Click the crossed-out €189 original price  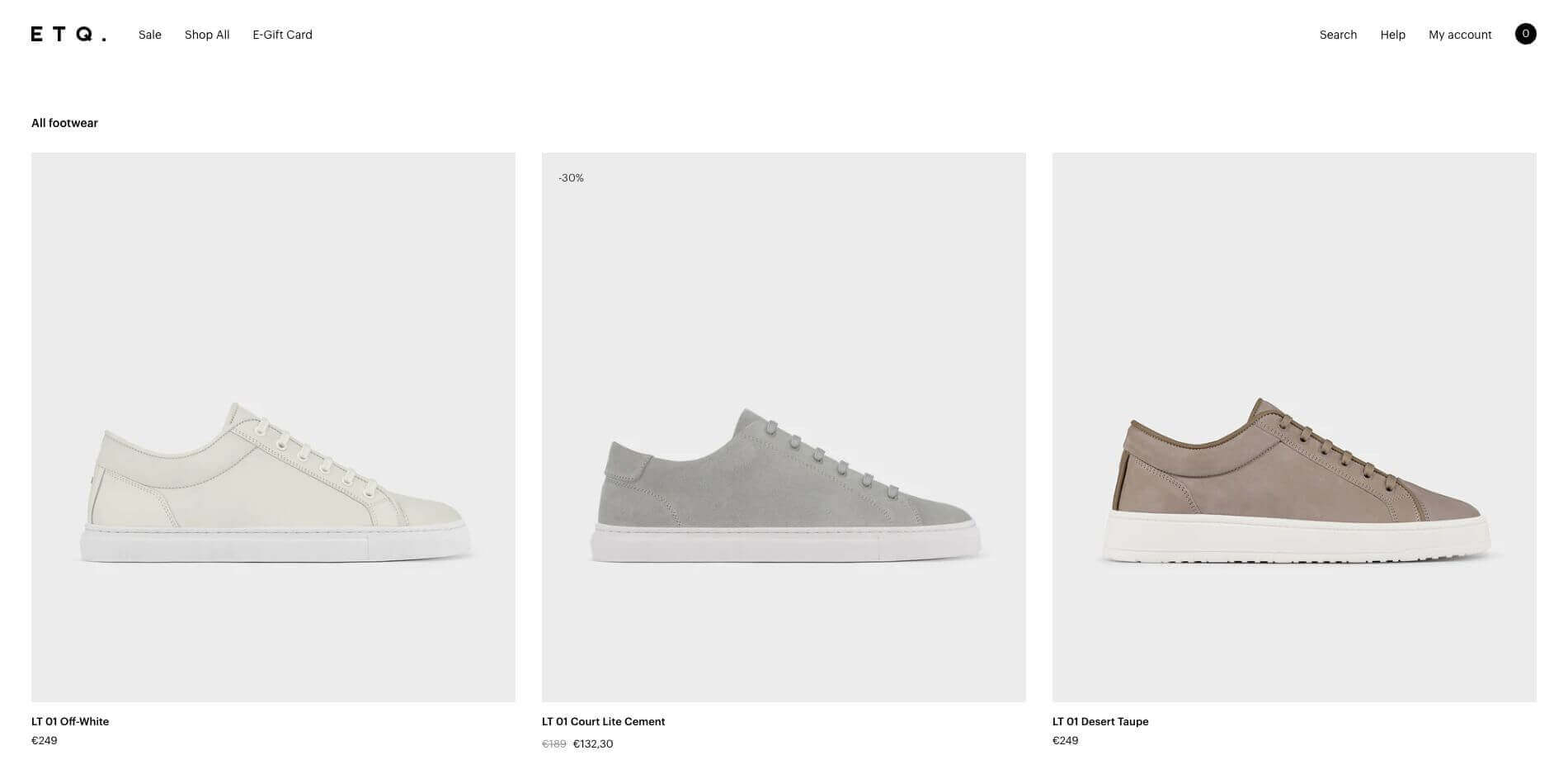[x=554, y=743]
